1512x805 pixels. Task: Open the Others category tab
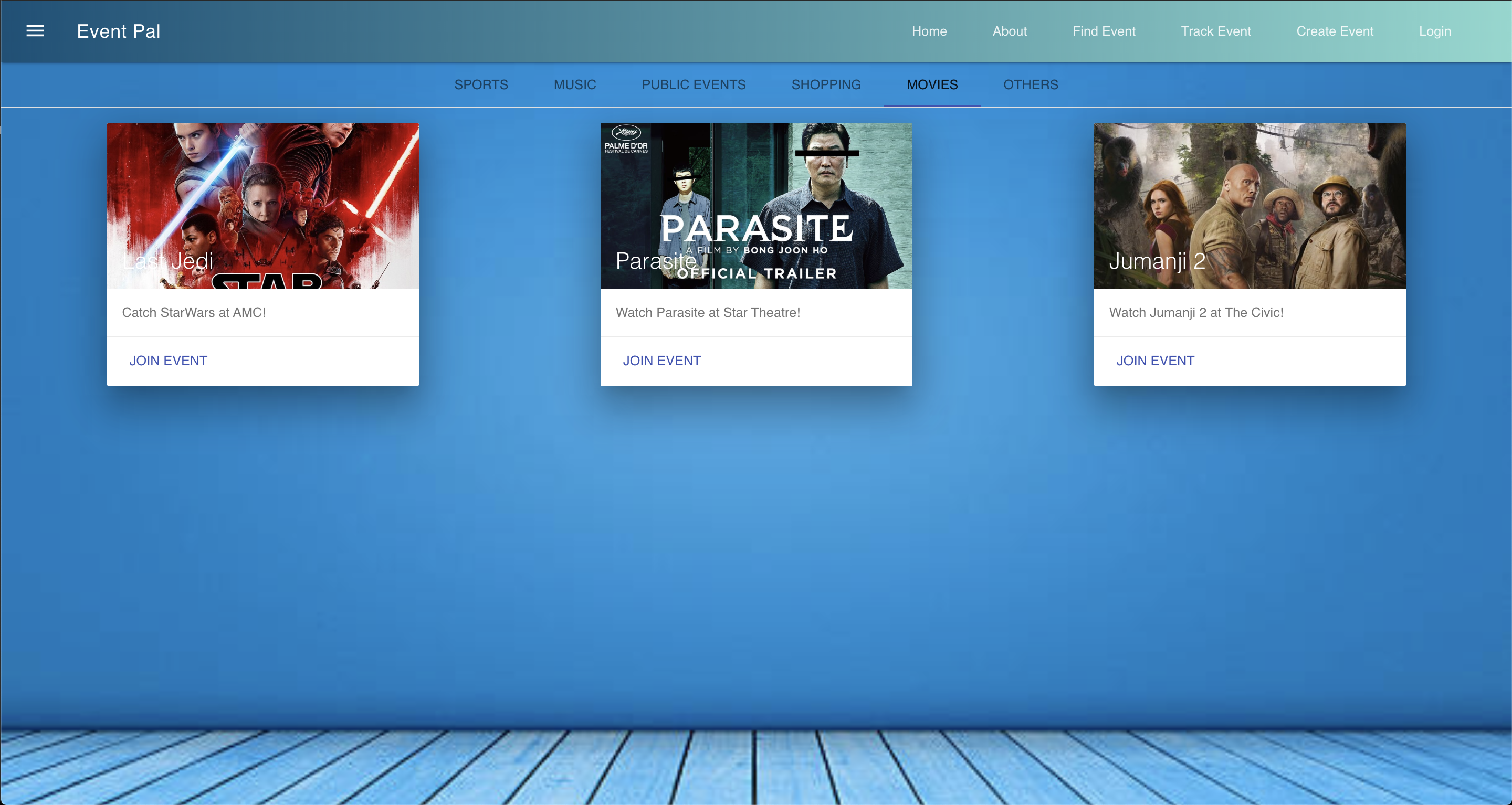tap(1030, 84)
